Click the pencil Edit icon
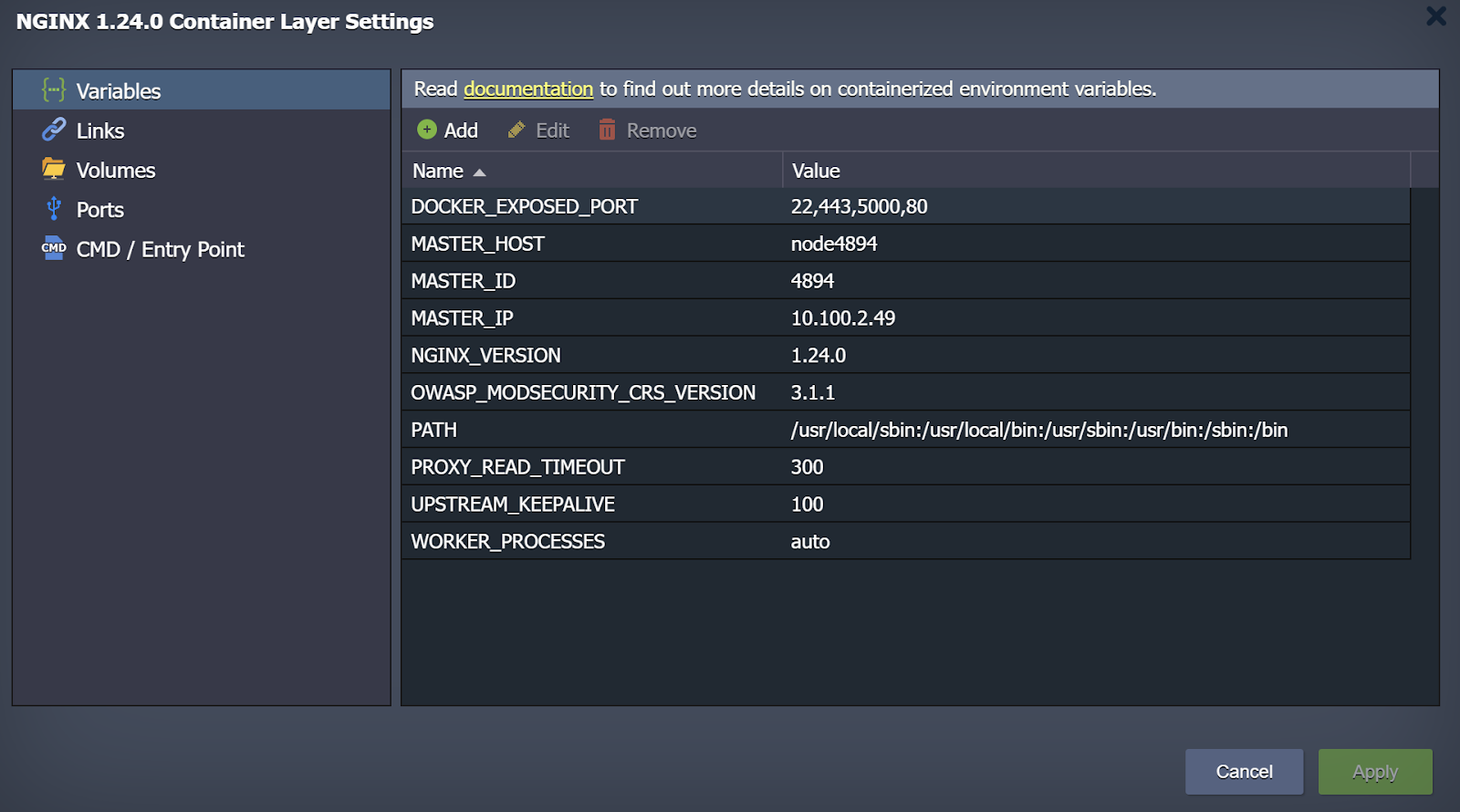 click(x=516, y=130)
